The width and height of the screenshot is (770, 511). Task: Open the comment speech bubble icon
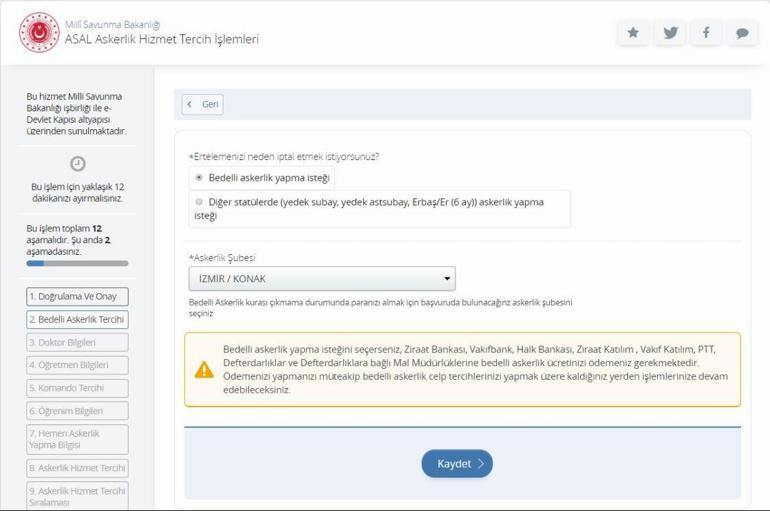741,32
